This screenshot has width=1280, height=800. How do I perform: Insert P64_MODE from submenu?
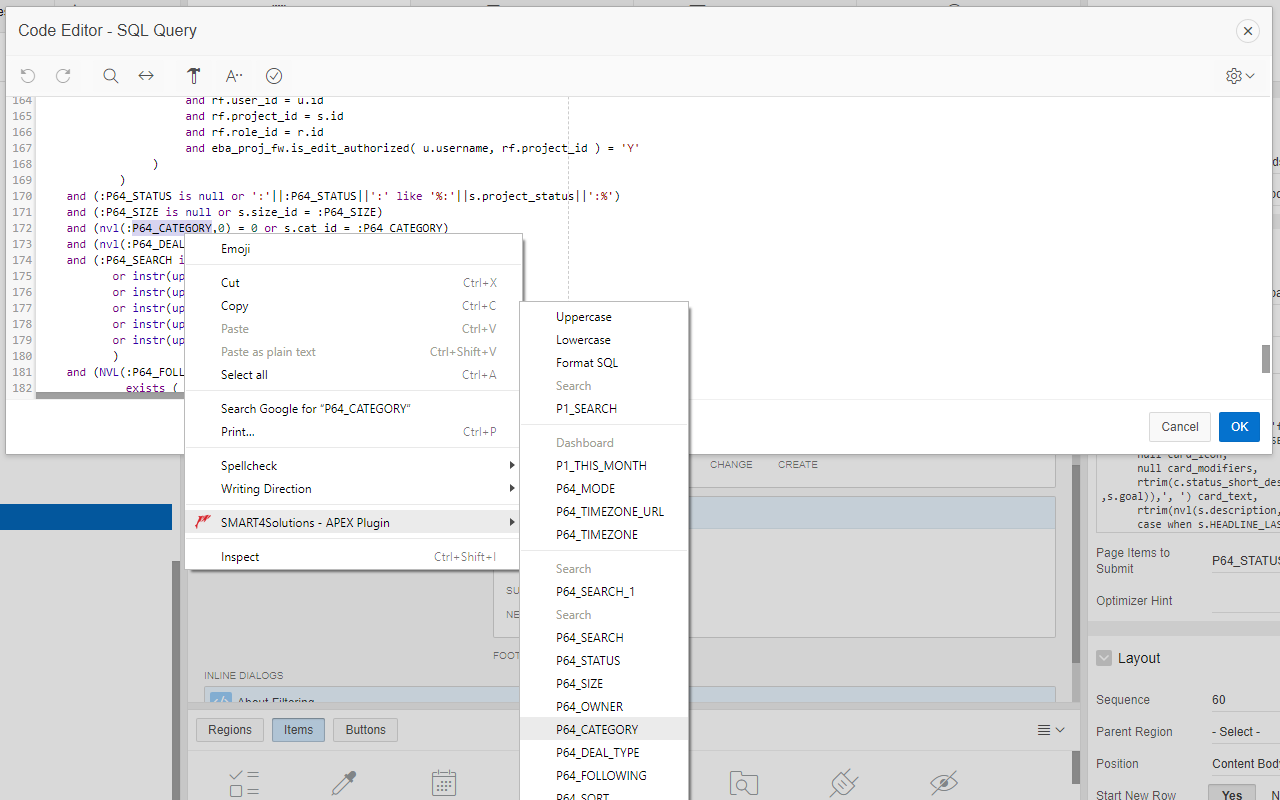coord(604,489)
